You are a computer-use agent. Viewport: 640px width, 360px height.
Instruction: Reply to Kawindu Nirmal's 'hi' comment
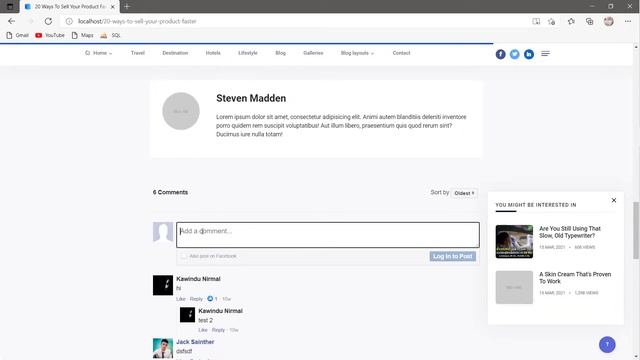pos(196,299)
